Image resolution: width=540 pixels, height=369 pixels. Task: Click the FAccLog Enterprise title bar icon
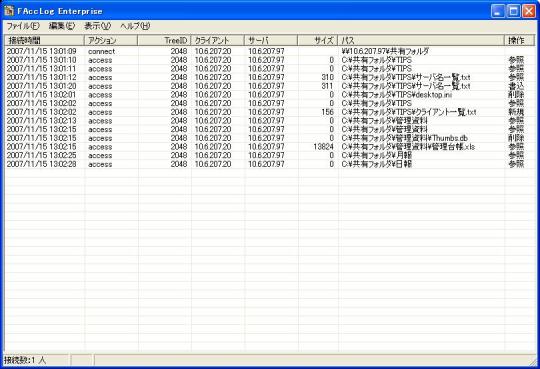pos(9,11)
